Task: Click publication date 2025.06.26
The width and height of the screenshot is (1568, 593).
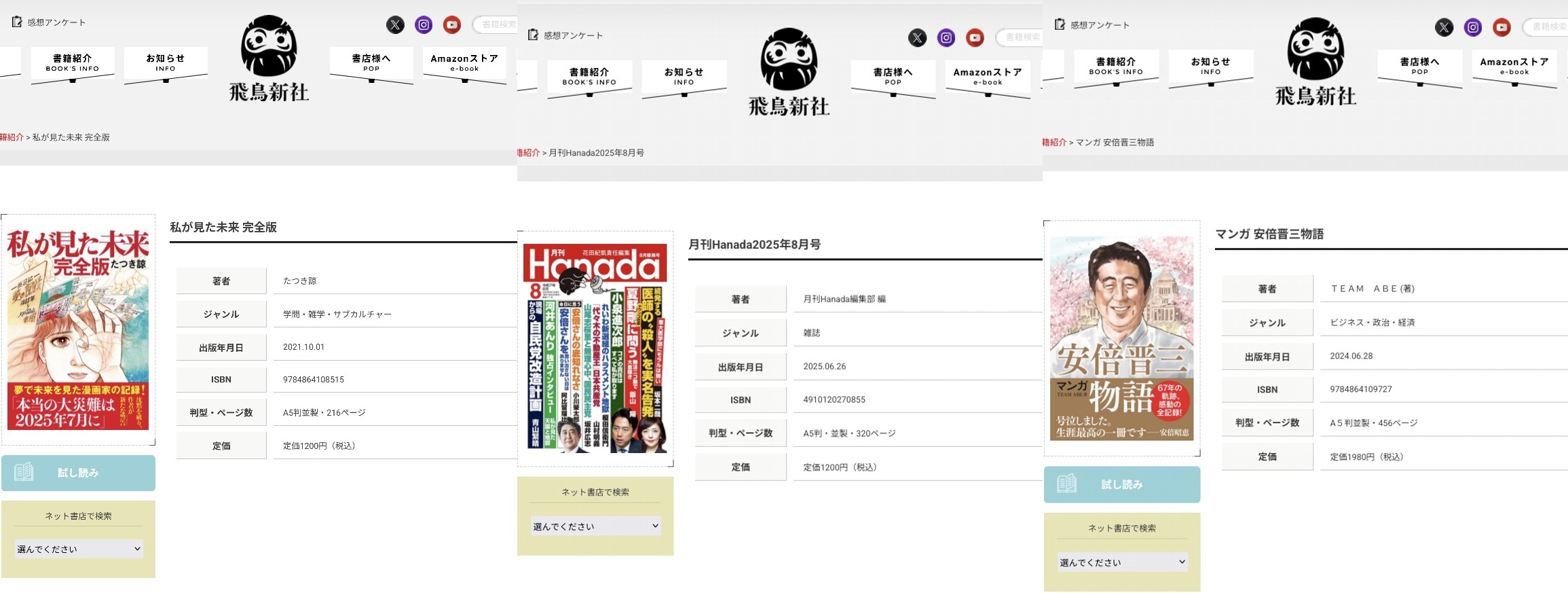Action: [825, 366]
